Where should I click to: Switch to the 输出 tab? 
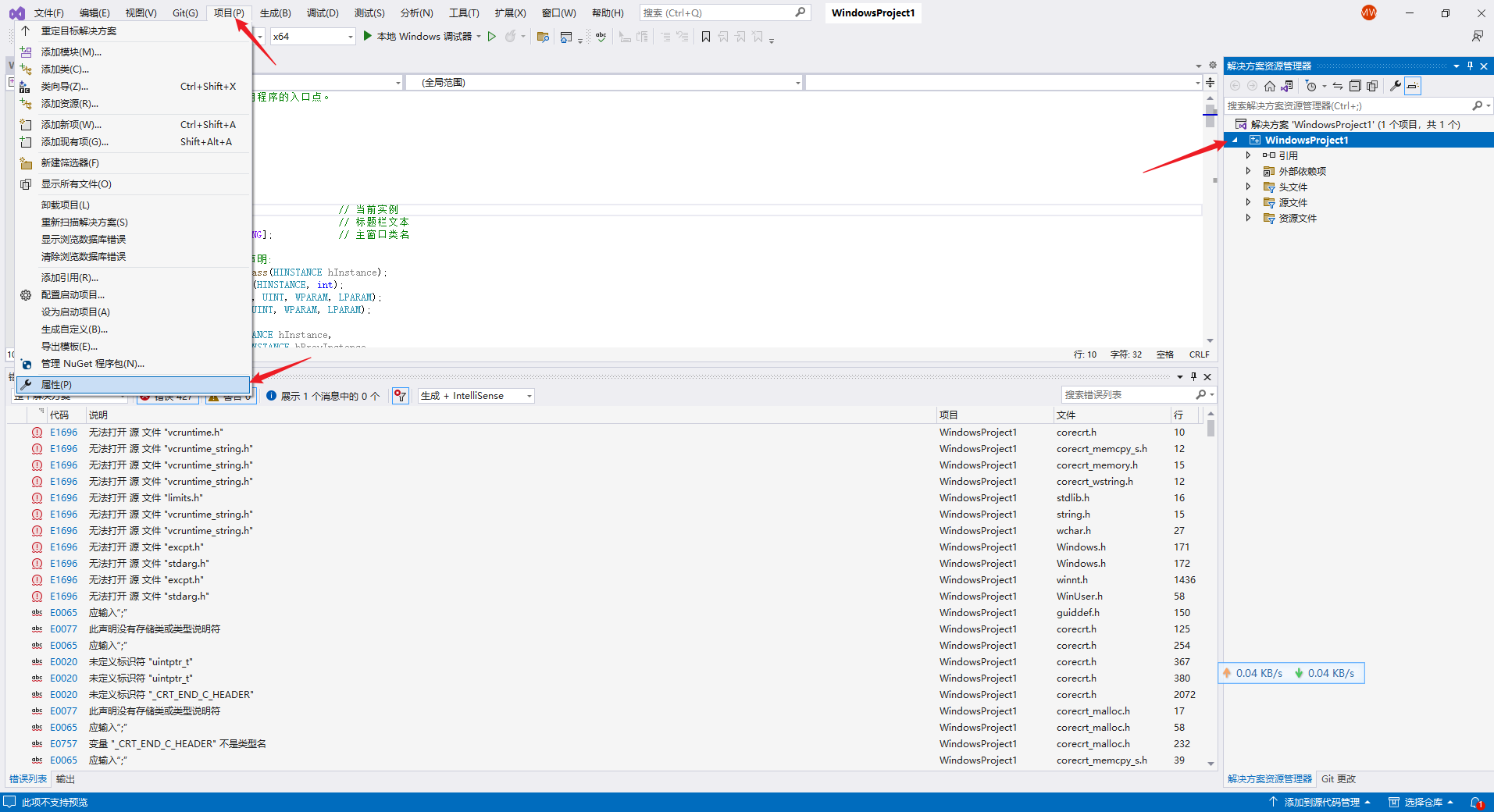click(x=66, y=779)
